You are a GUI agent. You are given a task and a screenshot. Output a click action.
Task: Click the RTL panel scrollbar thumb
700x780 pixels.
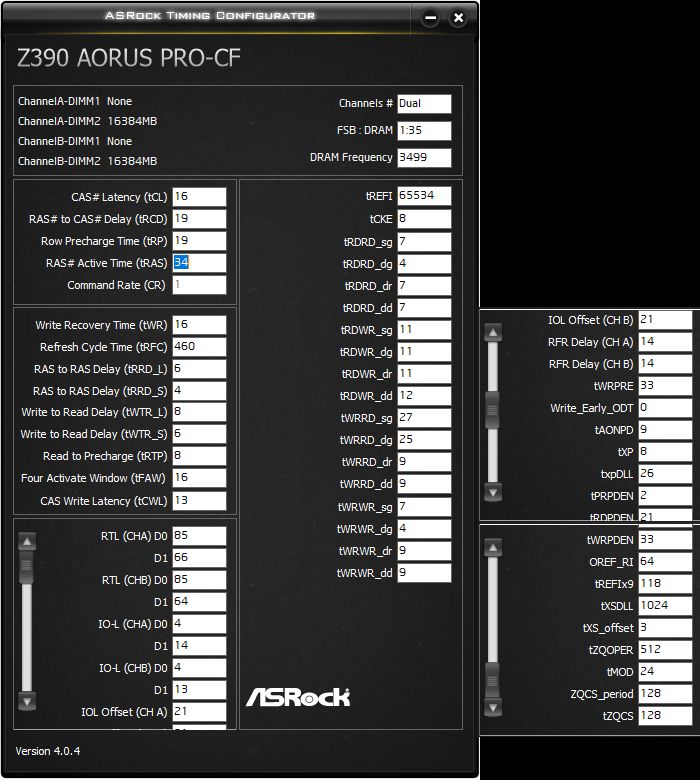click(27, 567)
